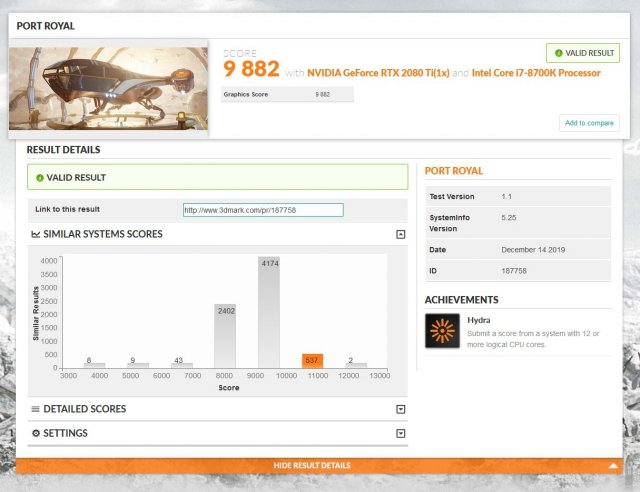Click the date December 14 2019

click(x=533, y=249)
